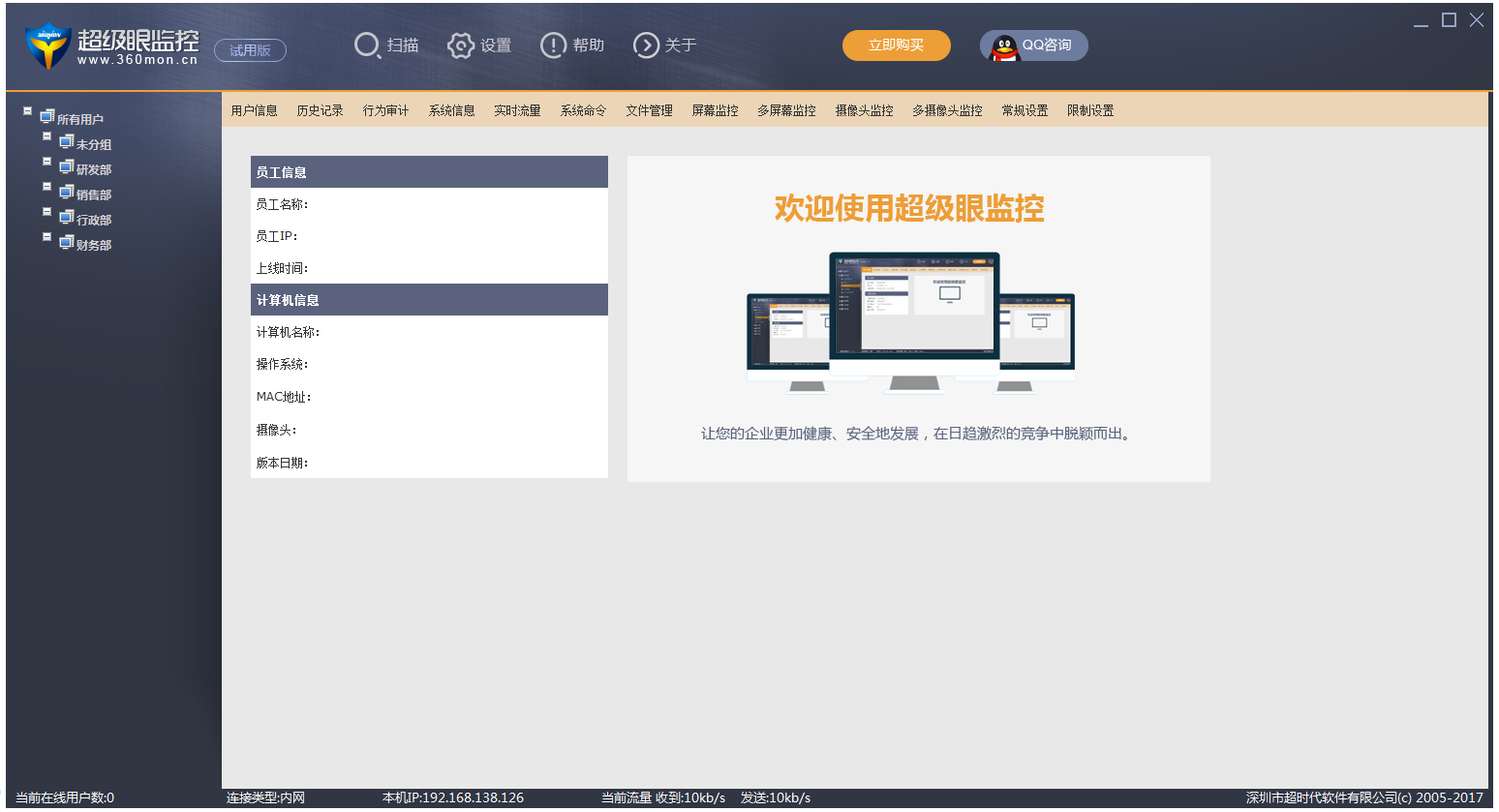Click the 试用版 badge
Screen dimensions: 1499x812
pyautogui.click(x=250, y=50)
